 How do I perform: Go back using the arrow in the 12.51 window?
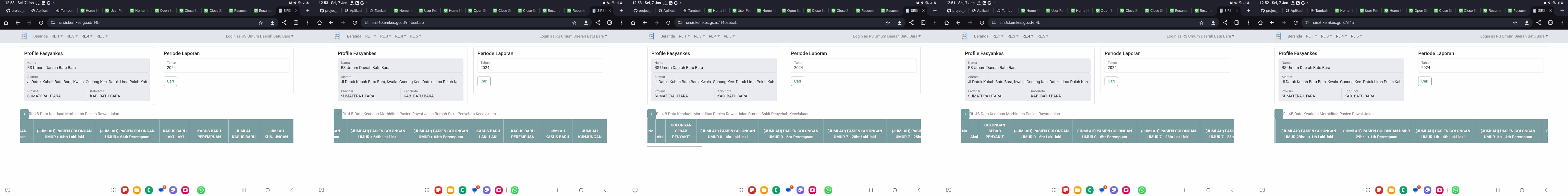click(958, 23)
